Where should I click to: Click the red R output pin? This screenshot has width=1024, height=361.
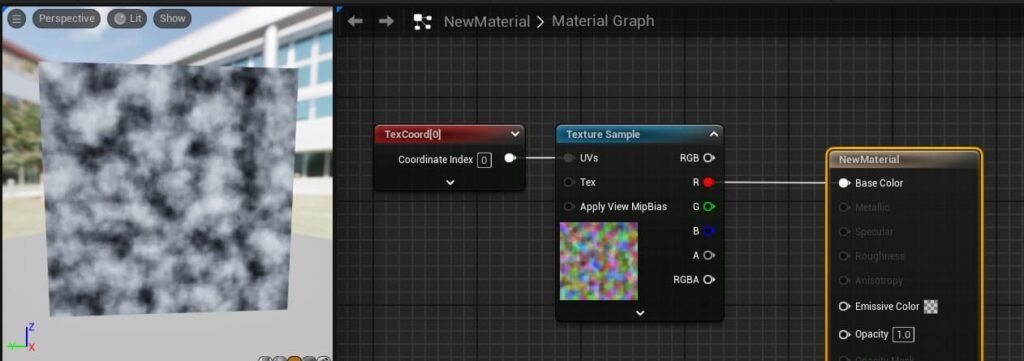(x=709, y=183)
